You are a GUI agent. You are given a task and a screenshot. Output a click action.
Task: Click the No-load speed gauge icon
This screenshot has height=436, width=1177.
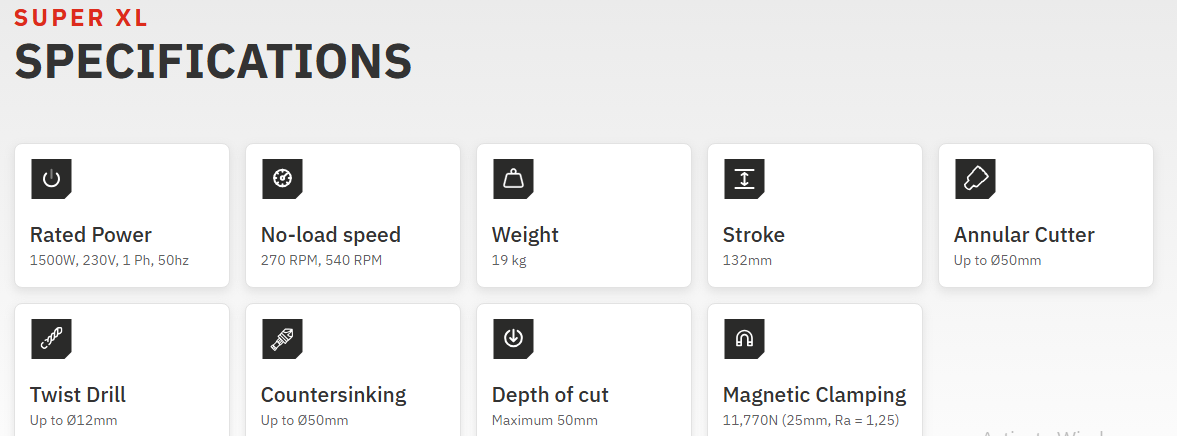pyautogui.click(x=282, y=179)
